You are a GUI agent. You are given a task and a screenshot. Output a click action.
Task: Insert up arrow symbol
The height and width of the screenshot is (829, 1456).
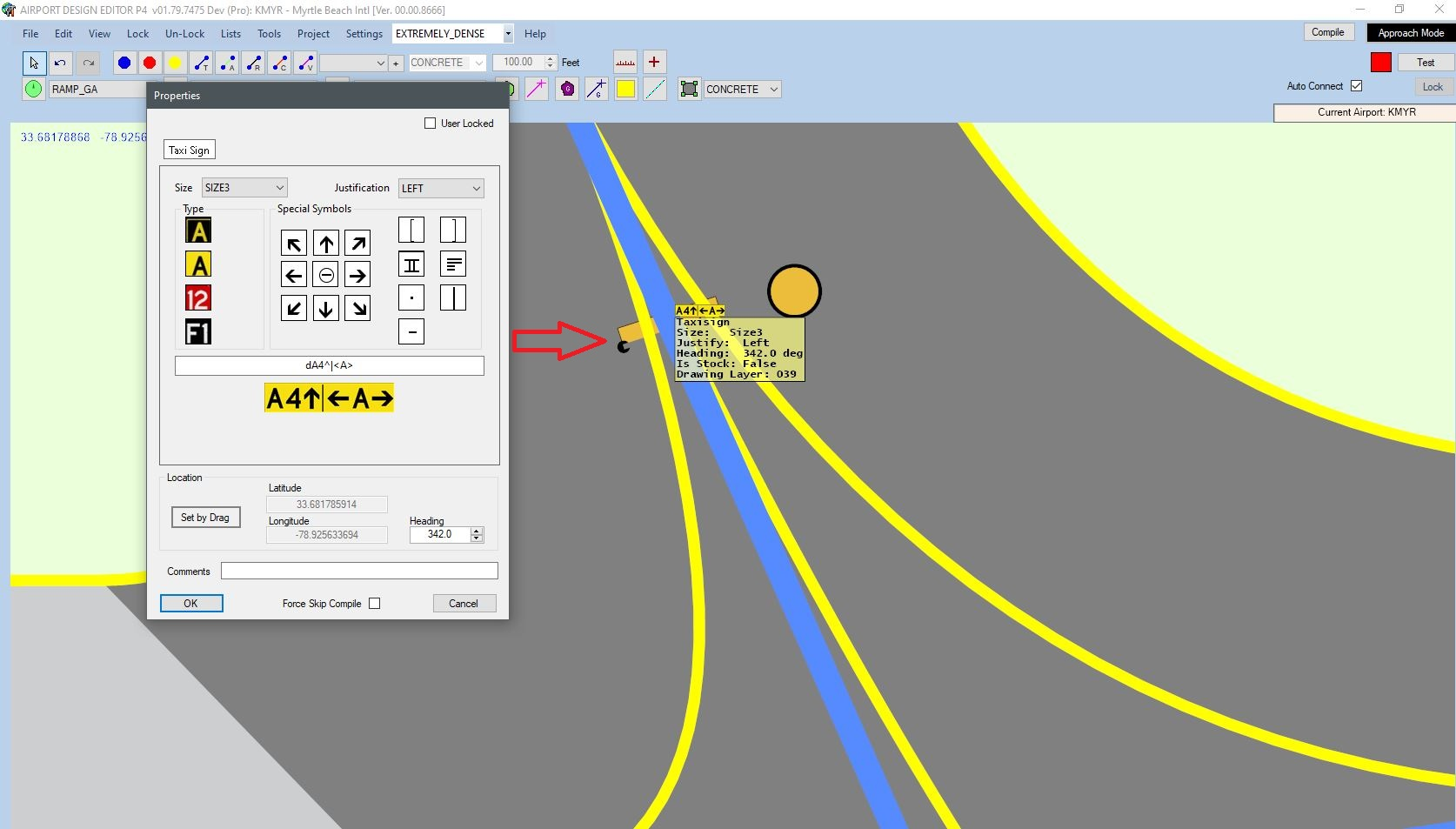326,244
